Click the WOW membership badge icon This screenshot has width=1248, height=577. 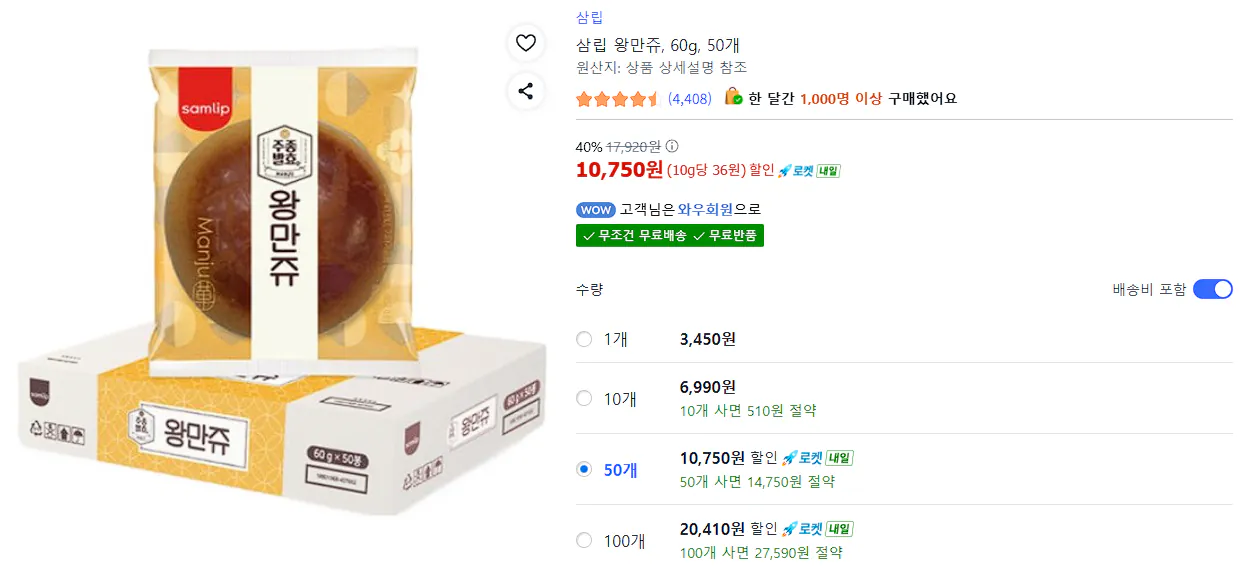pyautogui.click(x=596, y=210)
